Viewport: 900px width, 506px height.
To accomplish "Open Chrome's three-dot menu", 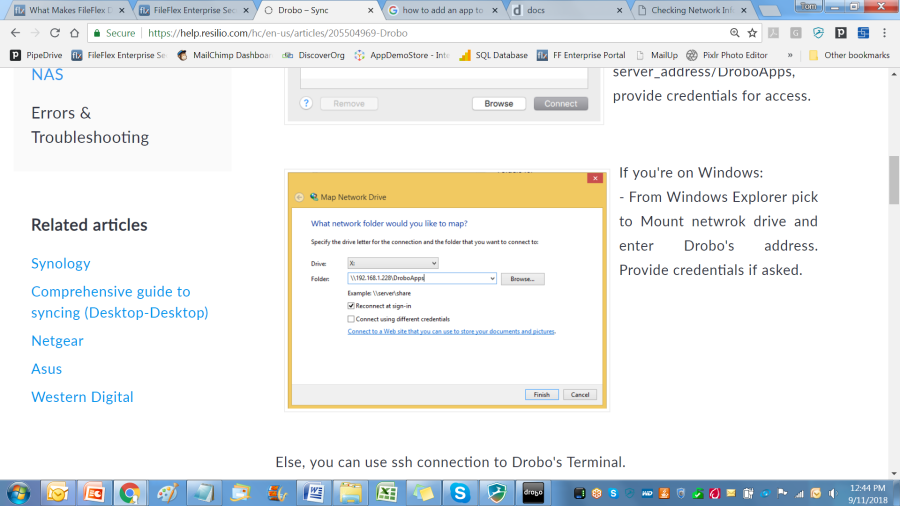I will coord(885,33).
